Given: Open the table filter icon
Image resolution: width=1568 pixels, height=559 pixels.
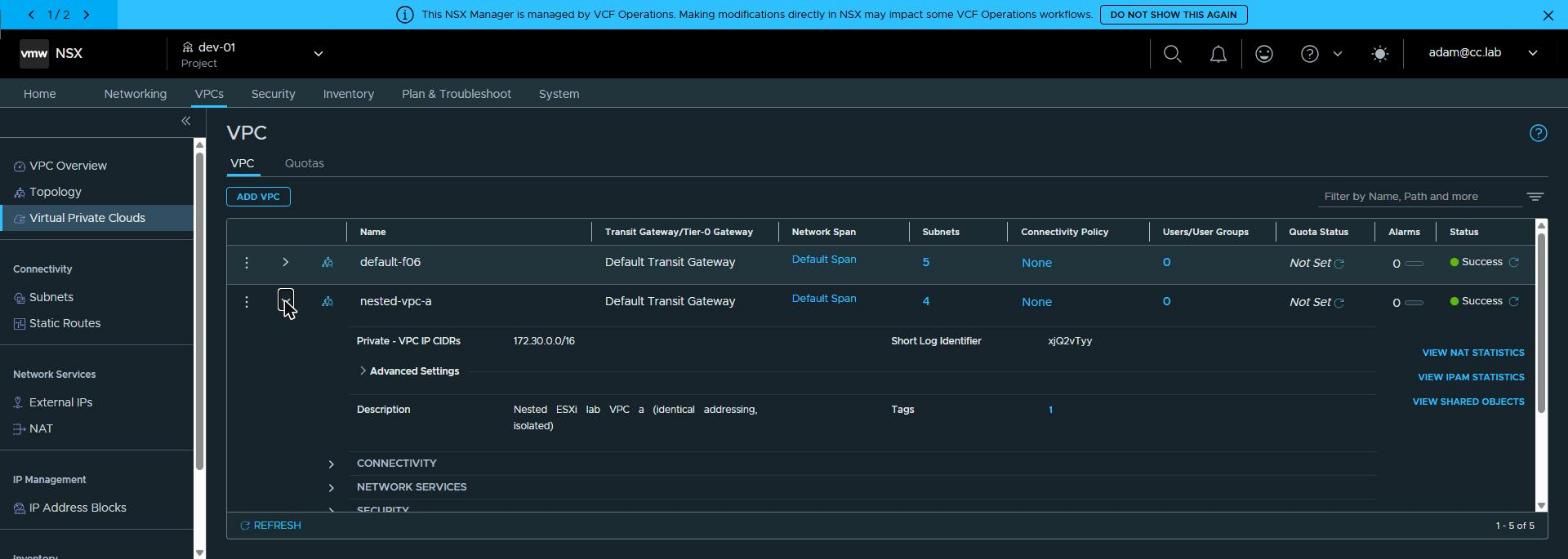Looking at the screenshot, I should pos(1535,197).
